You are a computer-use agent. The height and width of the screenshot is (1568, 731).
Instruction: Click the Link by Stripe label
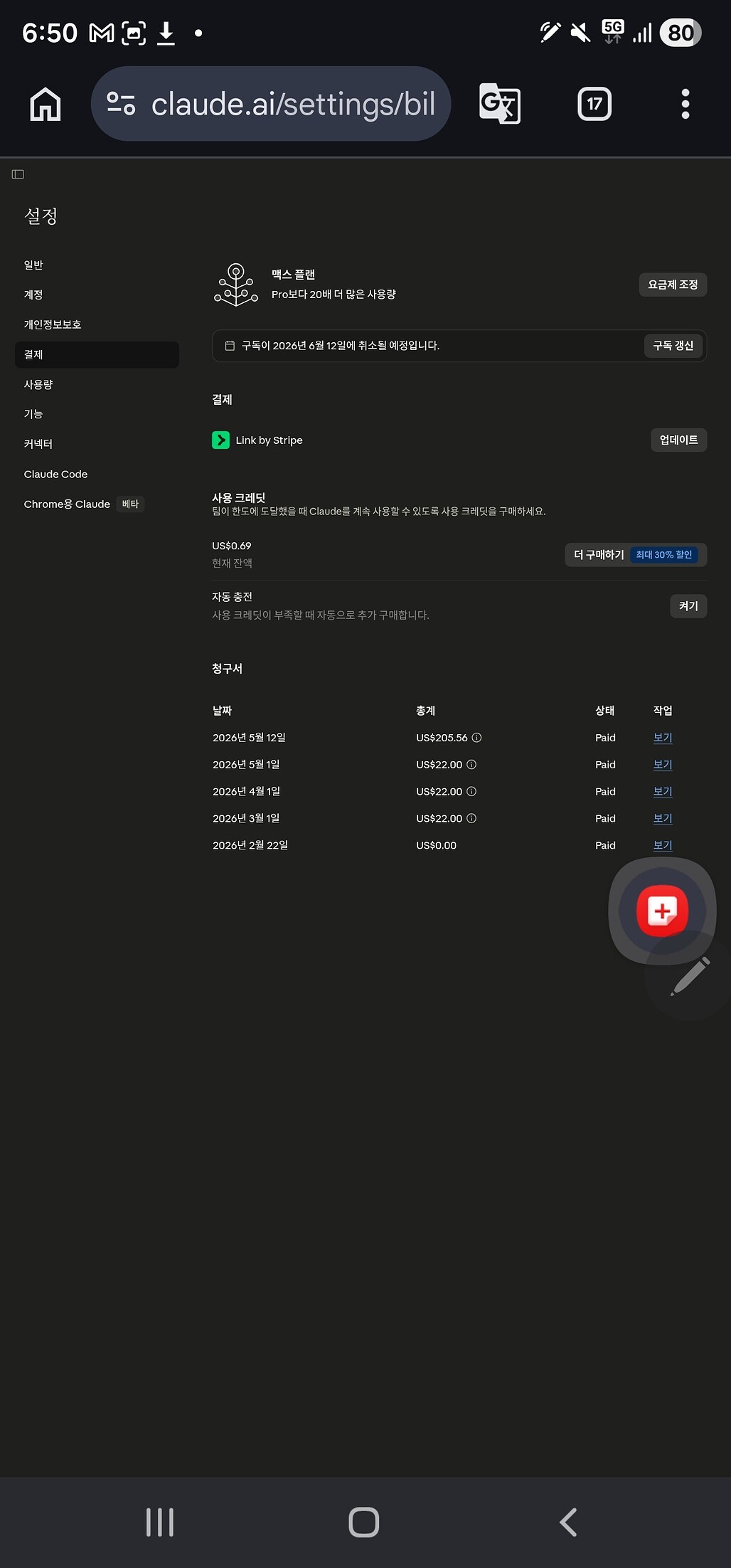[x=269, y=440]
